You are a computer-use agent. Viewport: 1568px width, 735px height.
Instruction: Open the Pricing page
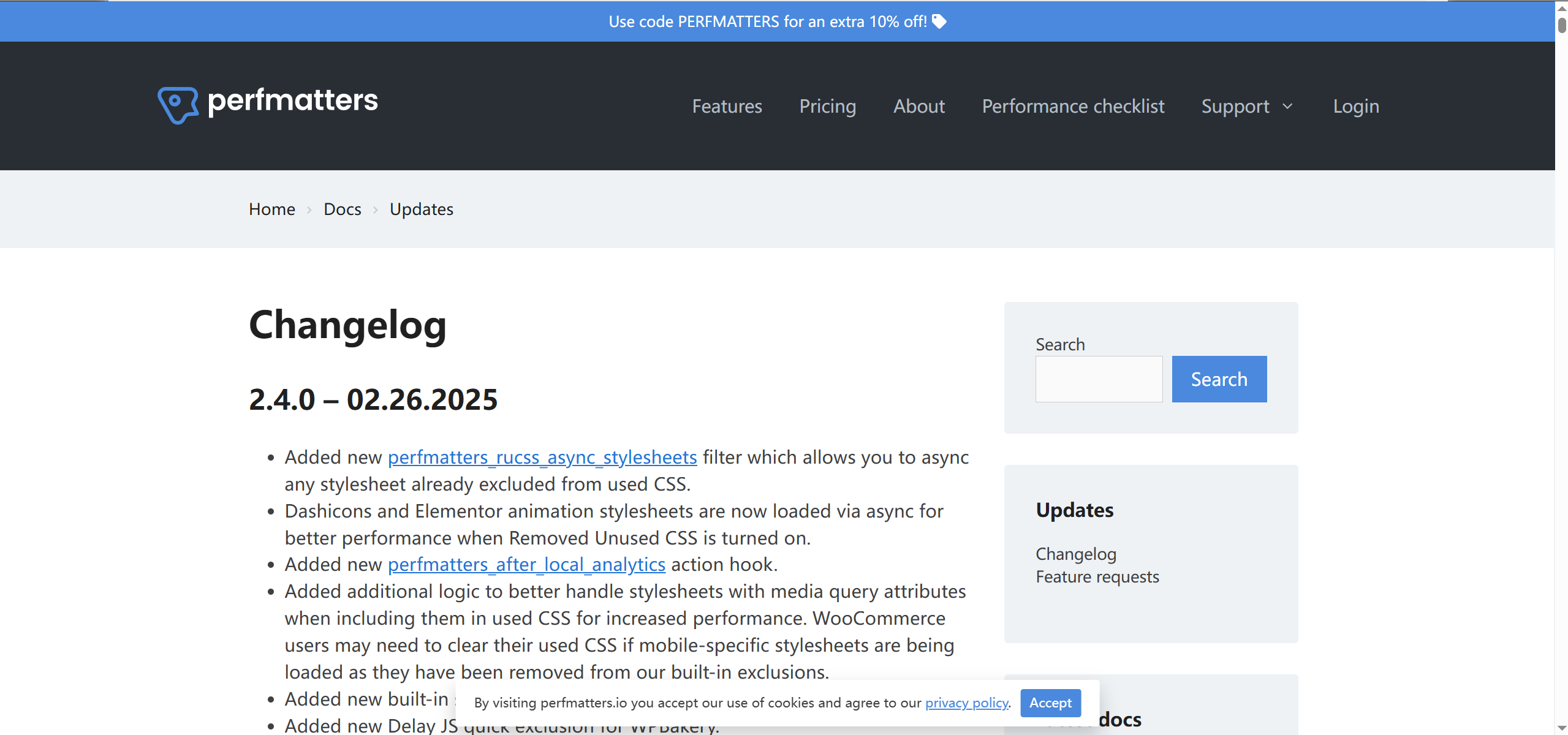[x=827, y=106]
